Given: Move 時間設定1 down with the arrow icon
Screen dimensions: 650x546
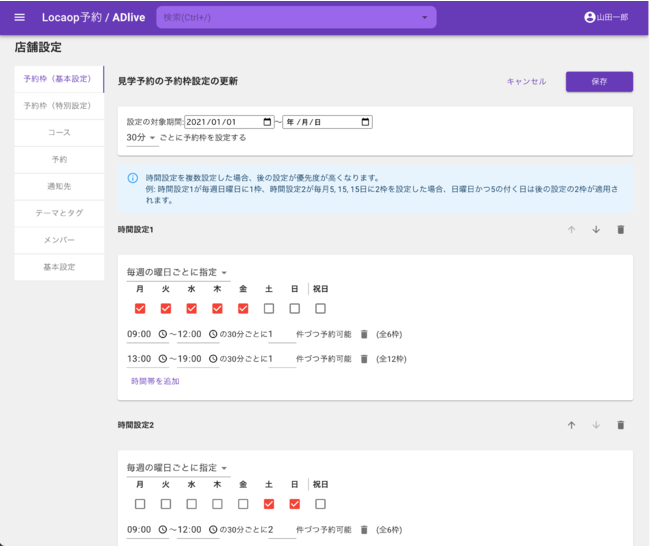Looking at the screenshot, I should coord(596,230).
